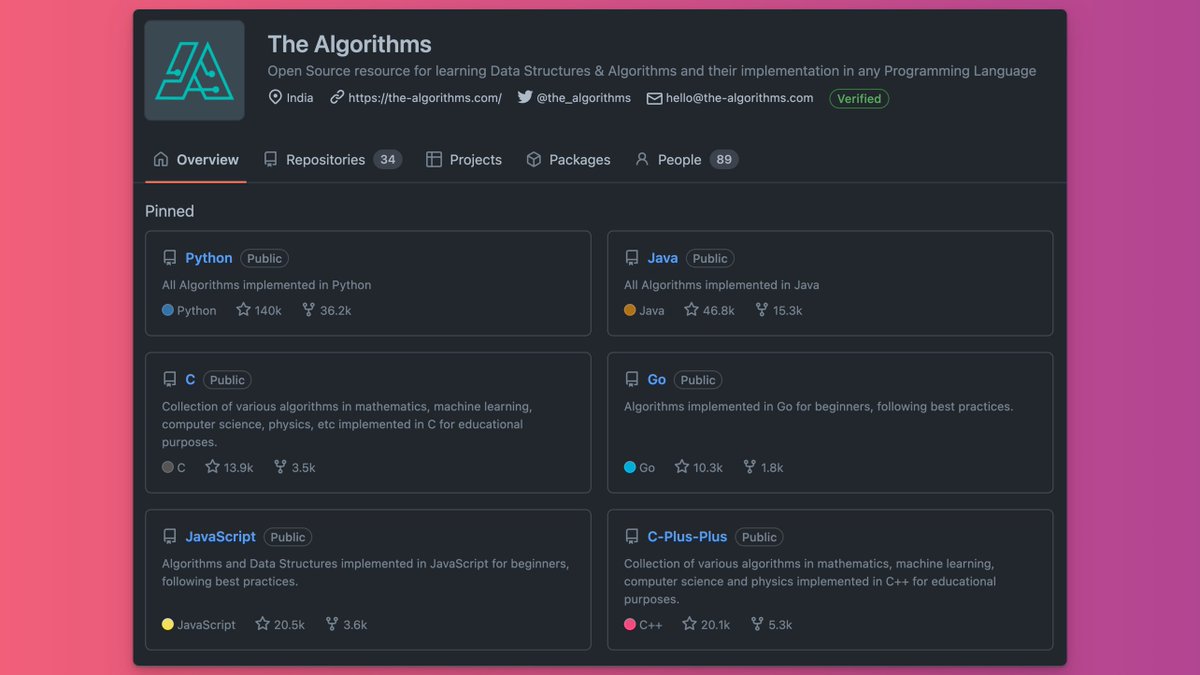Click the repo icon of Go card
The width and height of the screenshot is (1200, 675).
coord(632,380)
